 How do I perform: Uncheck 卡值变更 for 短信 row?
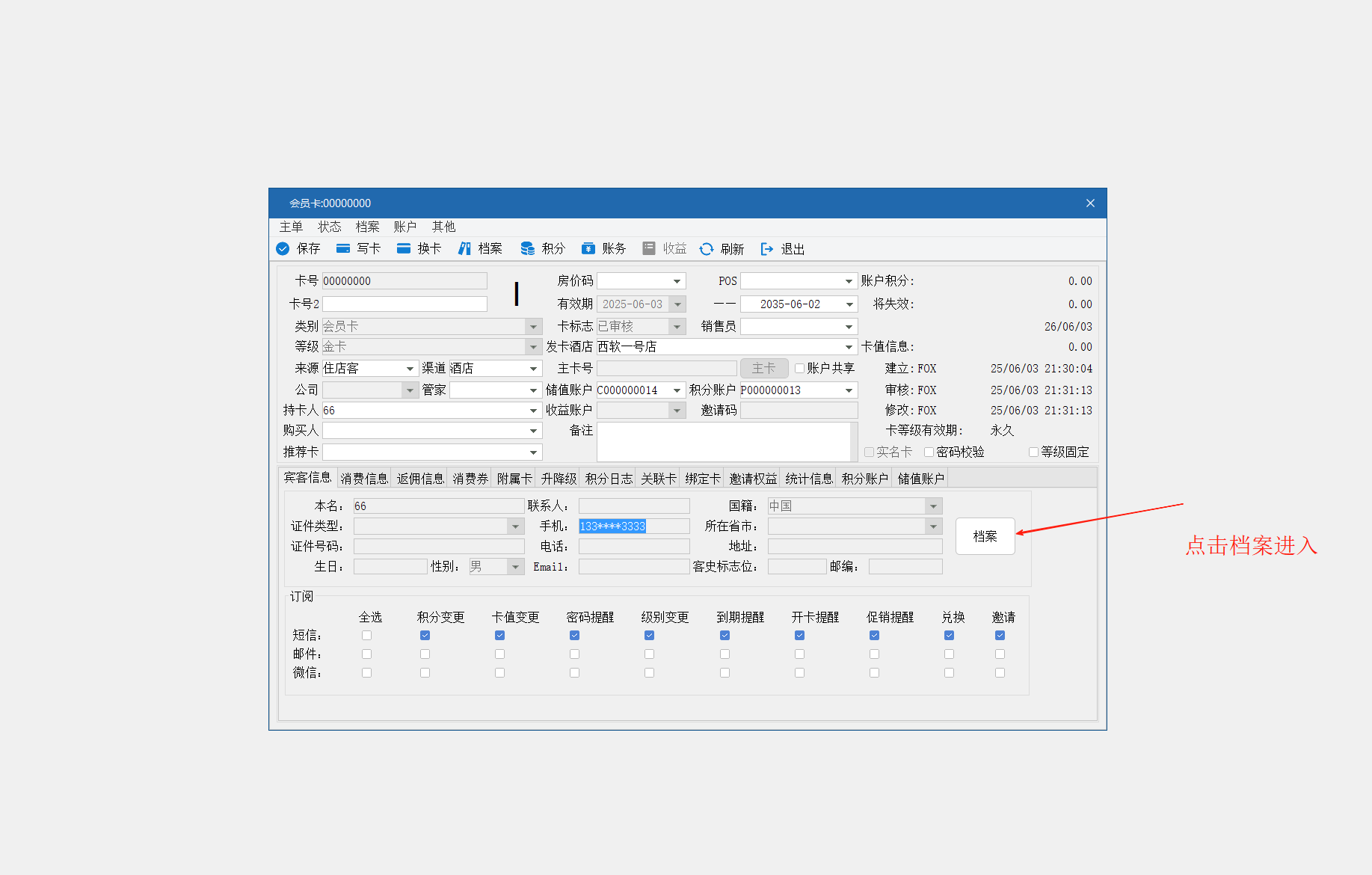(499, 635)
